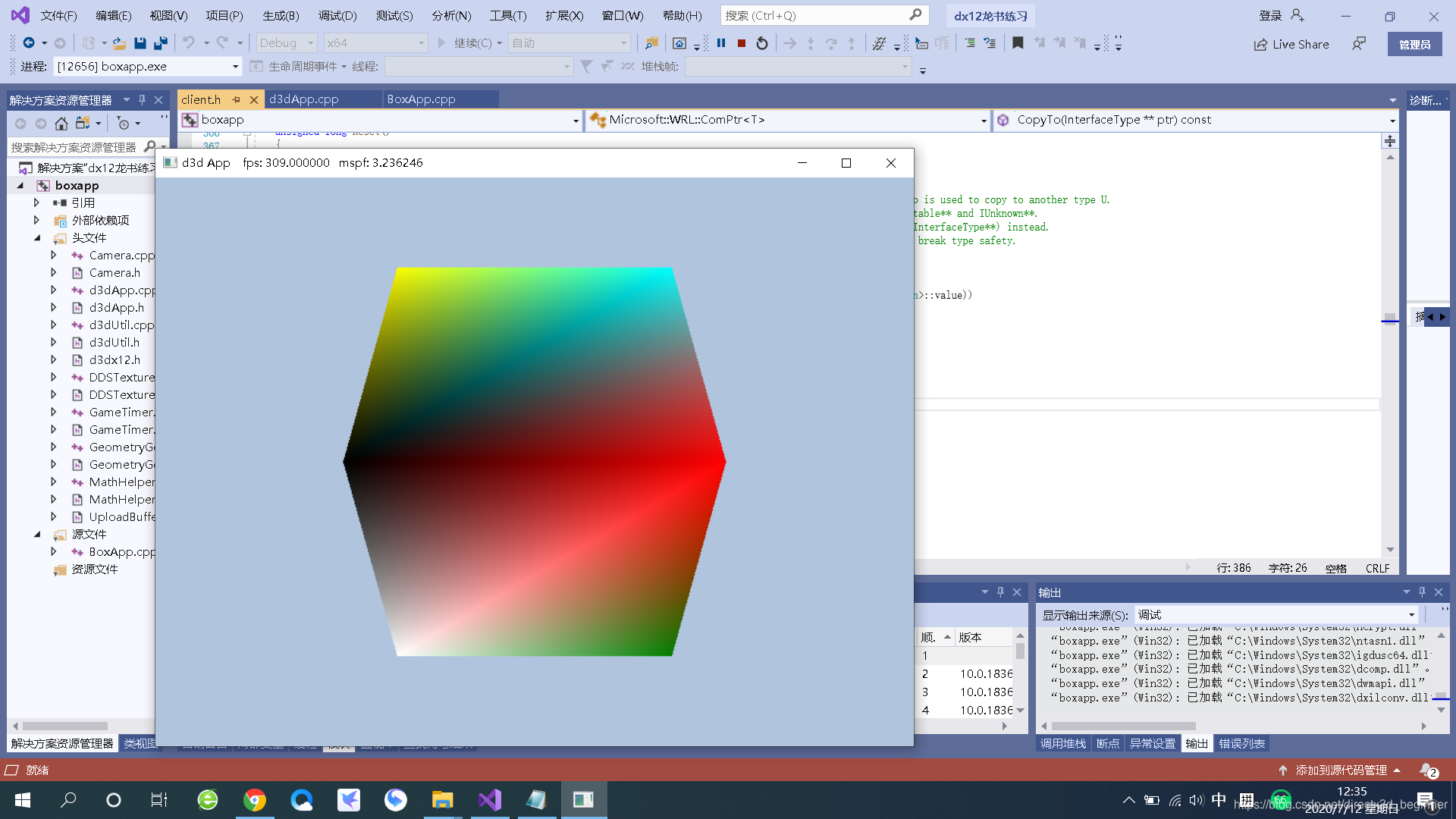The height and width of the screenshot is (819, 1456).
Task: Collapse the 头文件 folder
Action: click(37, 237)
